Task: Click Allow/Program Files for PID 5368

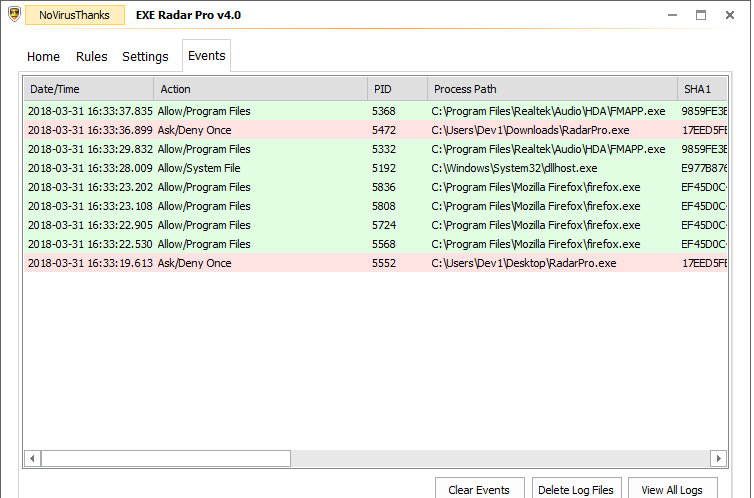Action: click(x=204, y=111)
